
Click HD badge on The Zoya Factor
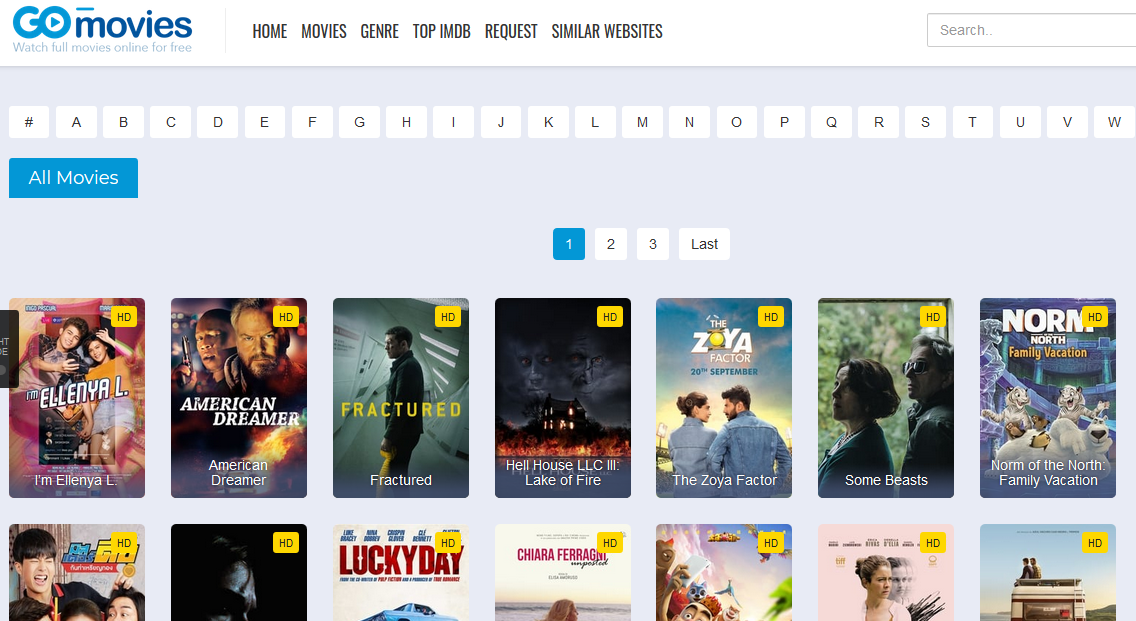(x=771, y=317)
